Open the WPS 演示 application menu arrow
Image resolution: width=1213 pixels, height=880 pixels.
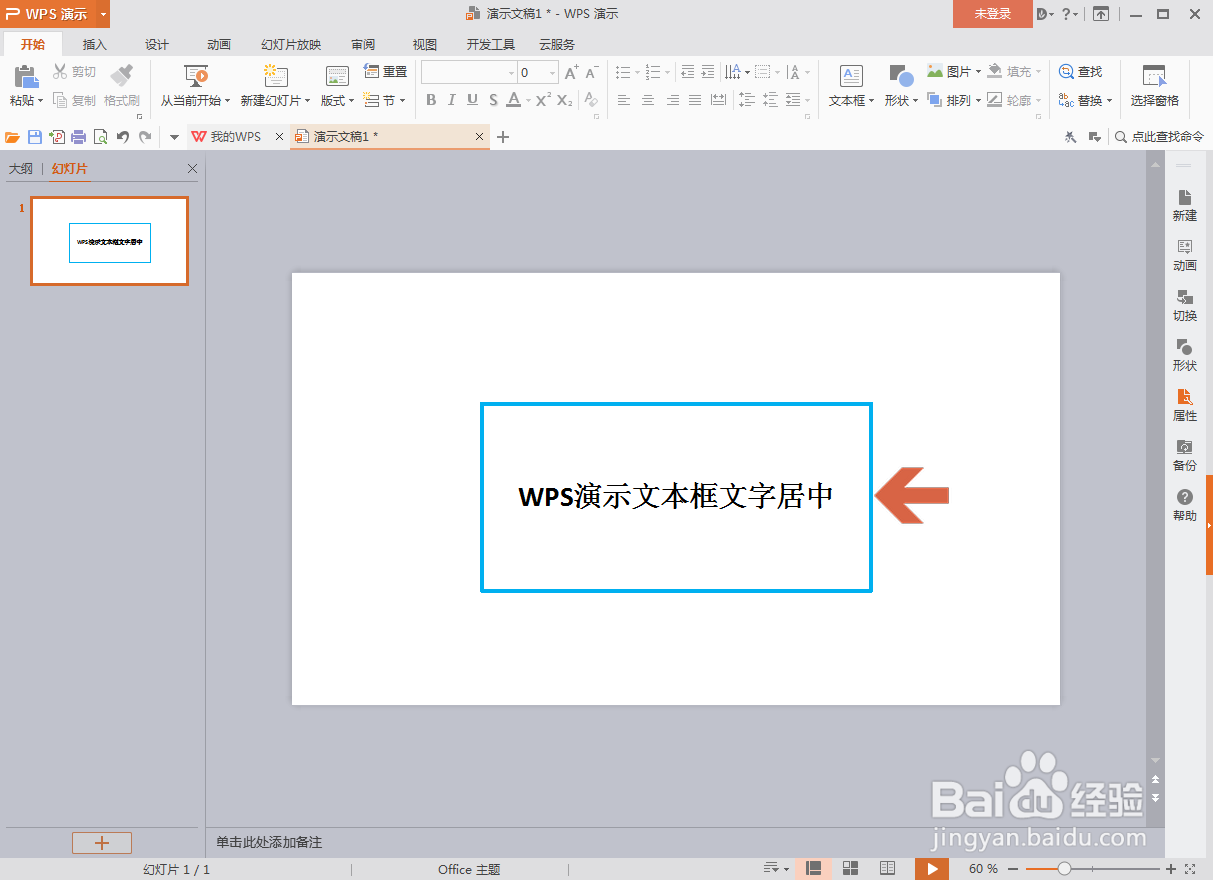coord(103,14)
